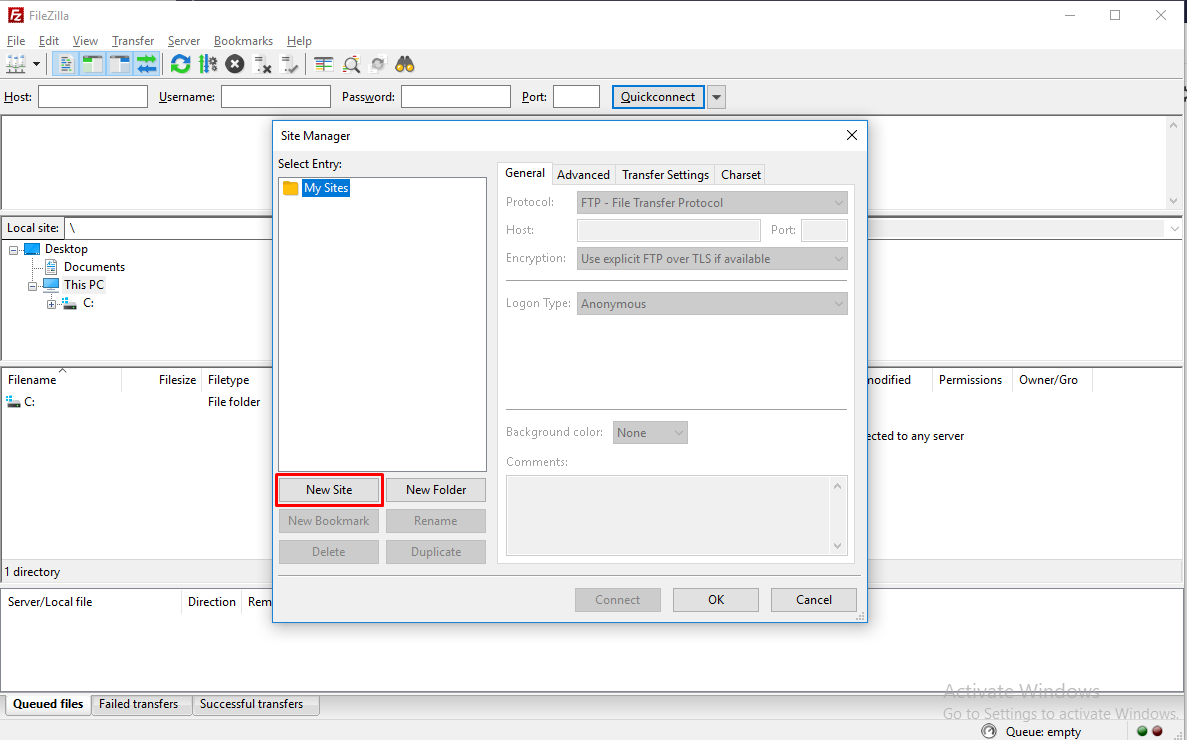The height and width of the screenshot is (740, 1187).
Task: Click the Password input field
Action: 456,97
